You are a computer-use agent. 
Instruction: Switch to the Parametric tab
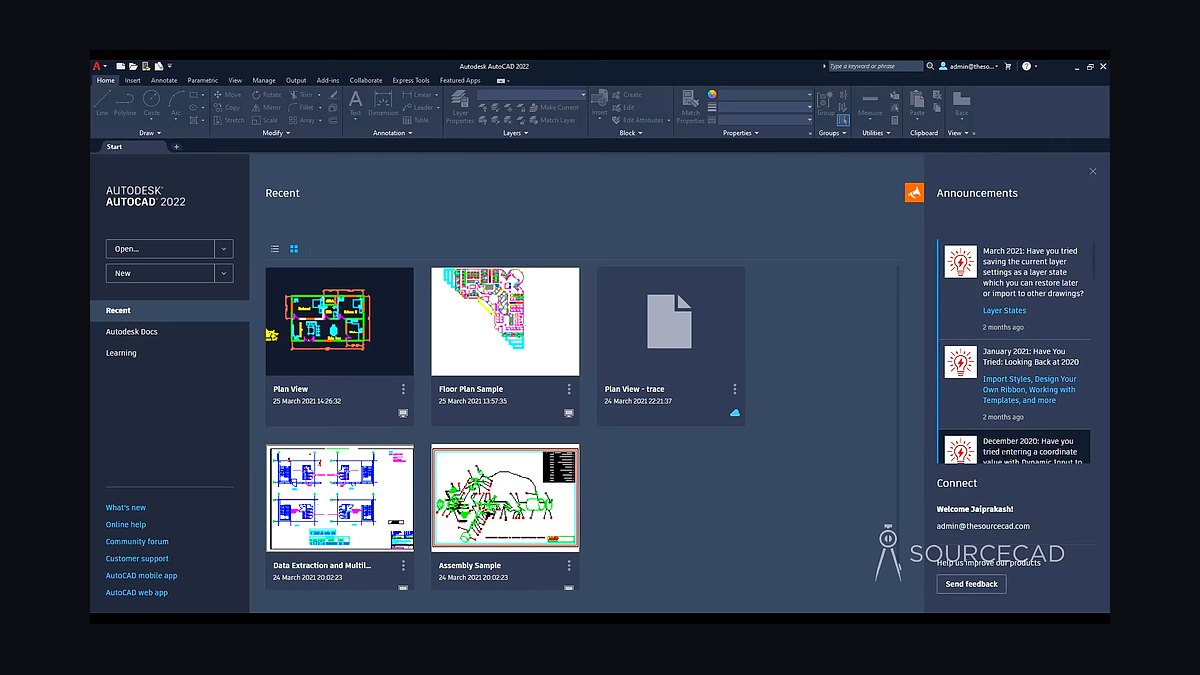tap(202, 80)
